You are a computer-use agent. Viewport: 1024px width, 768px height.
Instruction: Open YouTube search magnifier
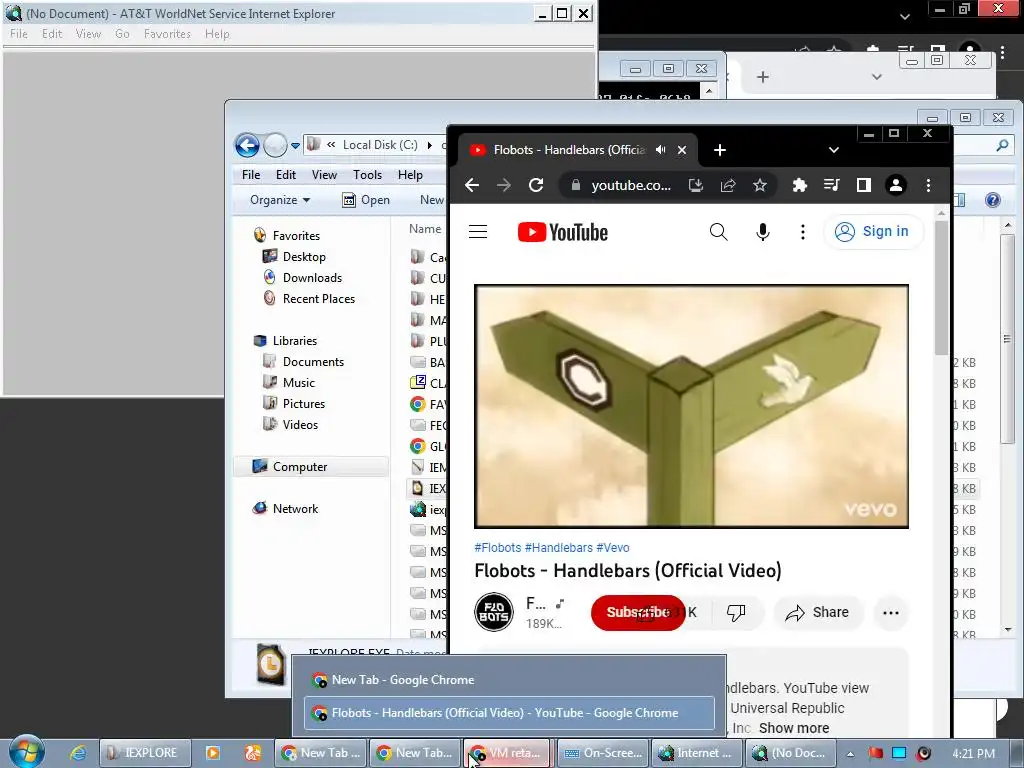coord(718,232)
